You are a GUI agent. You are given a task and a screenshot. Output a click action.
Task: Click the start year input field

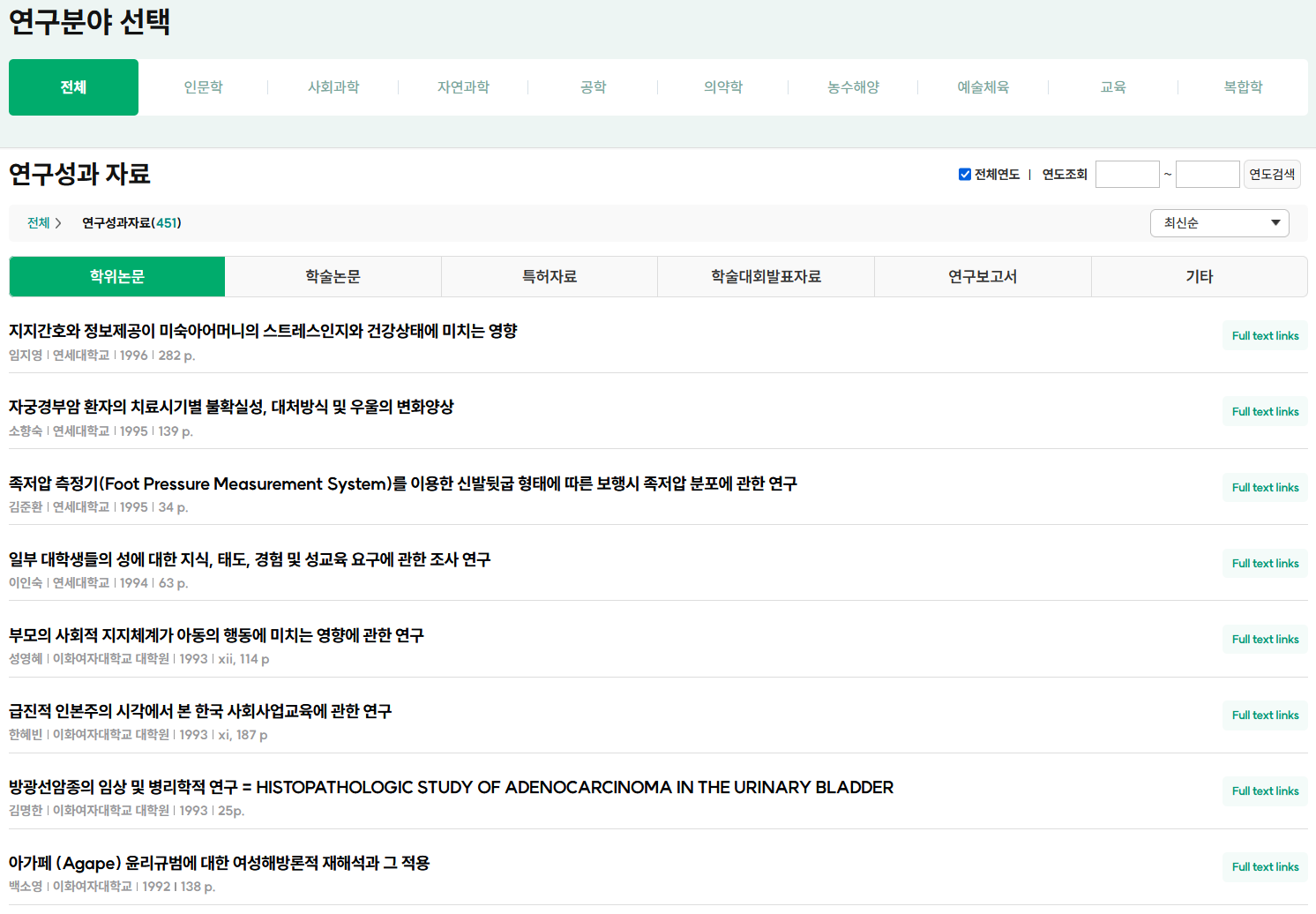[1126, 175]
